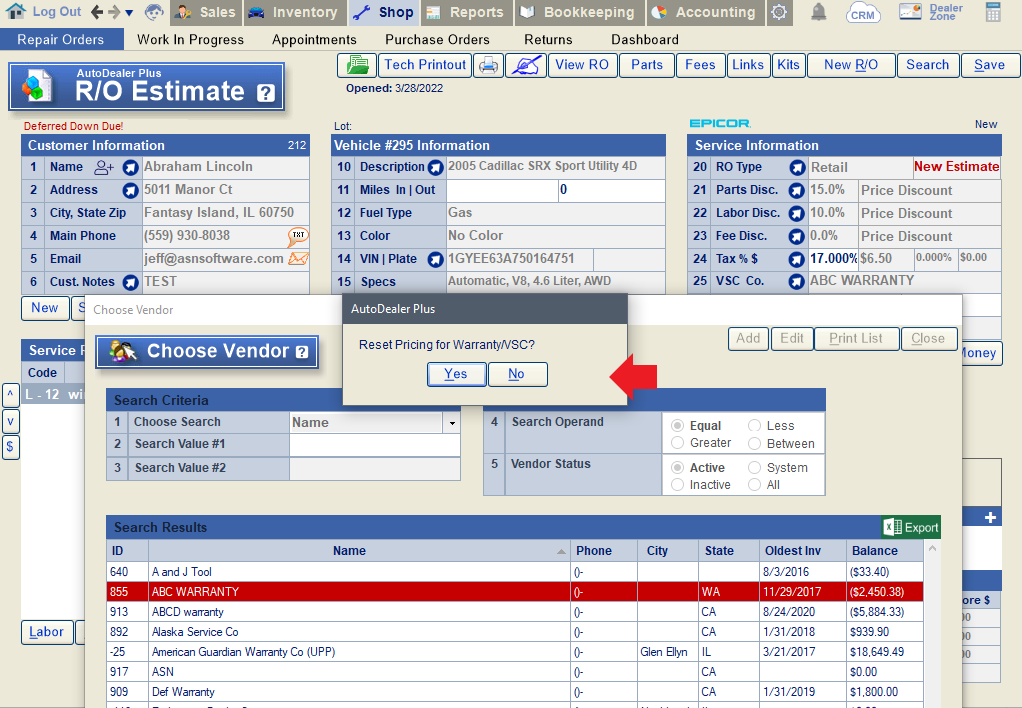Open the Bookkeeping menu
The image size is (1022, 708).
579,12
